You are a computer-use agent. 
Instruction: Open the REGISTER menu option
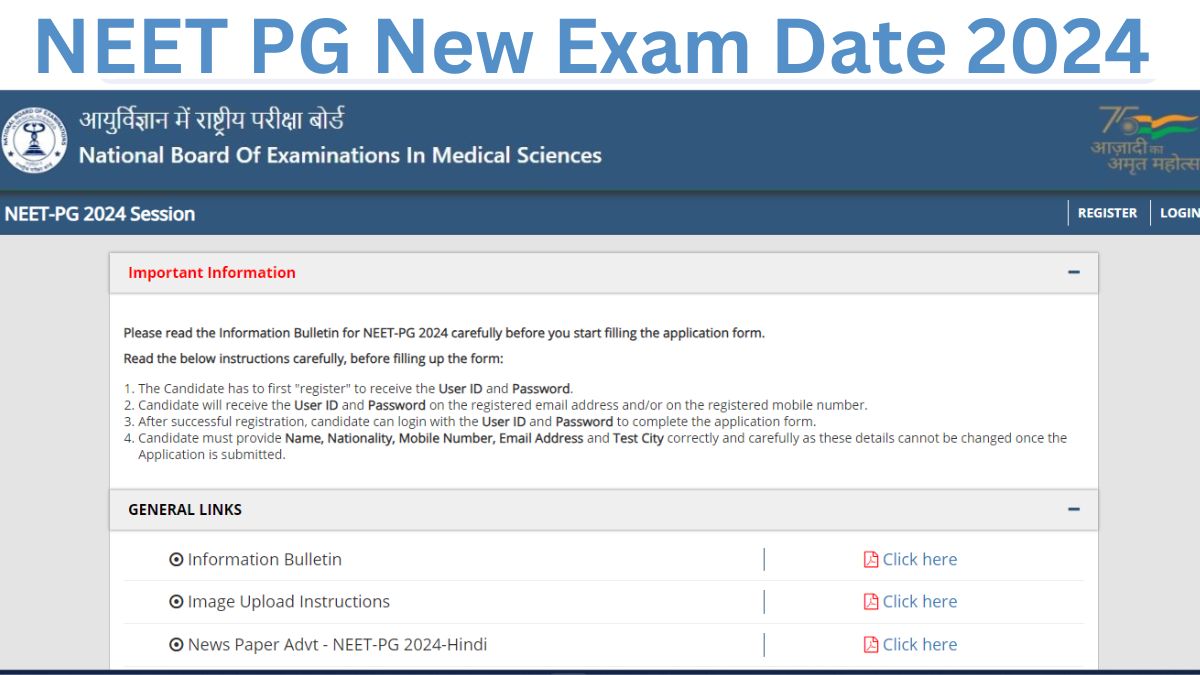pos(1107,213)
